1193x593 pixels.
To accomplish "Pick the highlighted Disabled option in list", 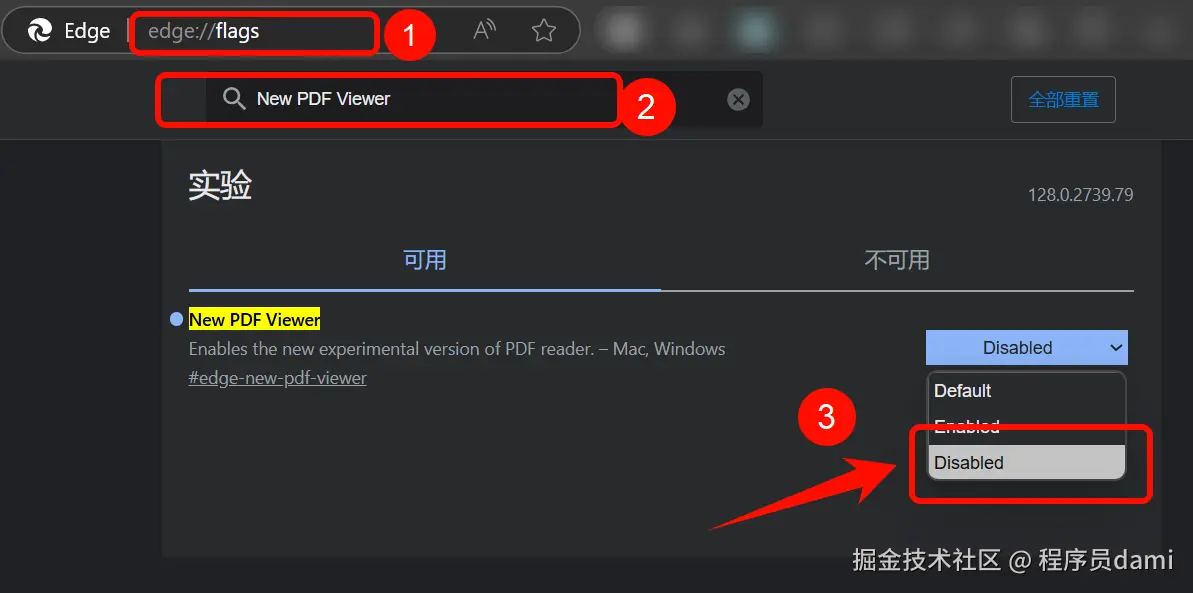I will [1026, 462].
